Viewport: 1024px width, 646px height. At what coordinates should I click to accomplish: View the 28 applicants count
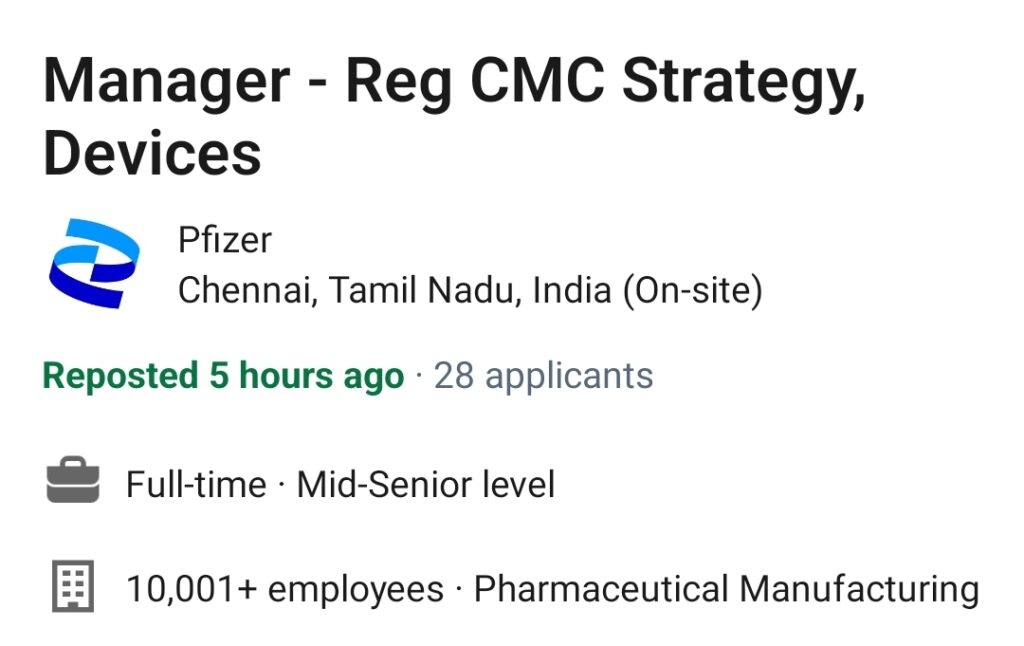(x=543, y=376)
